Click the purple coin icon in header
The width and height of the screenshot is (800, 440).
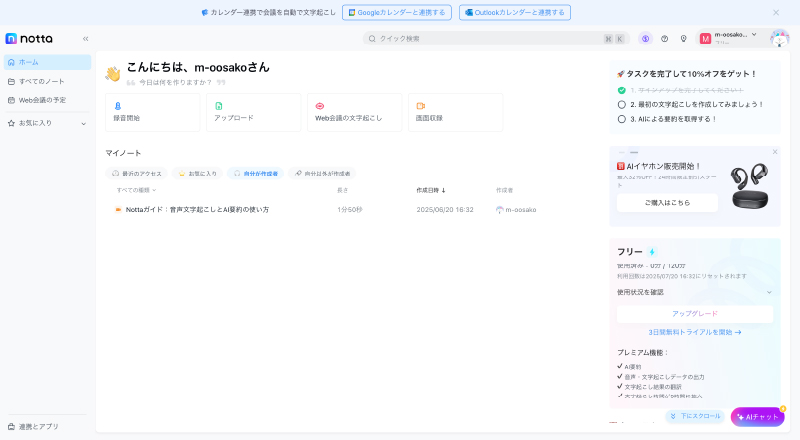[x=645, y=39]
